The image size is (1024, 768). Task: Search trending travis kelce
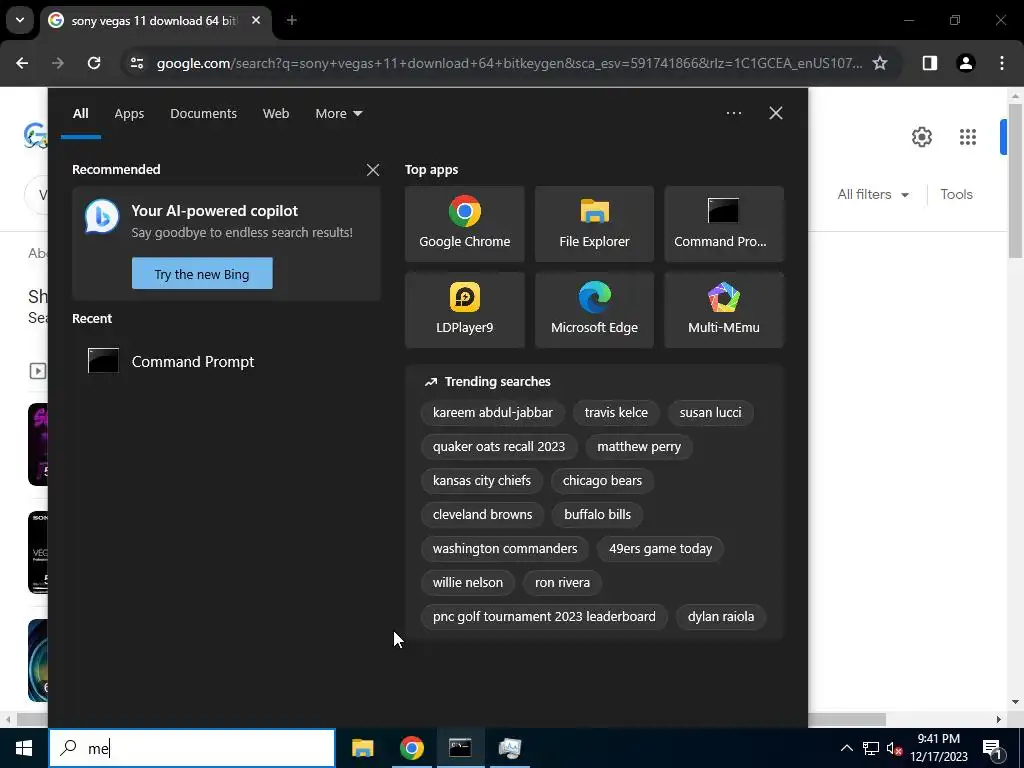616,413
